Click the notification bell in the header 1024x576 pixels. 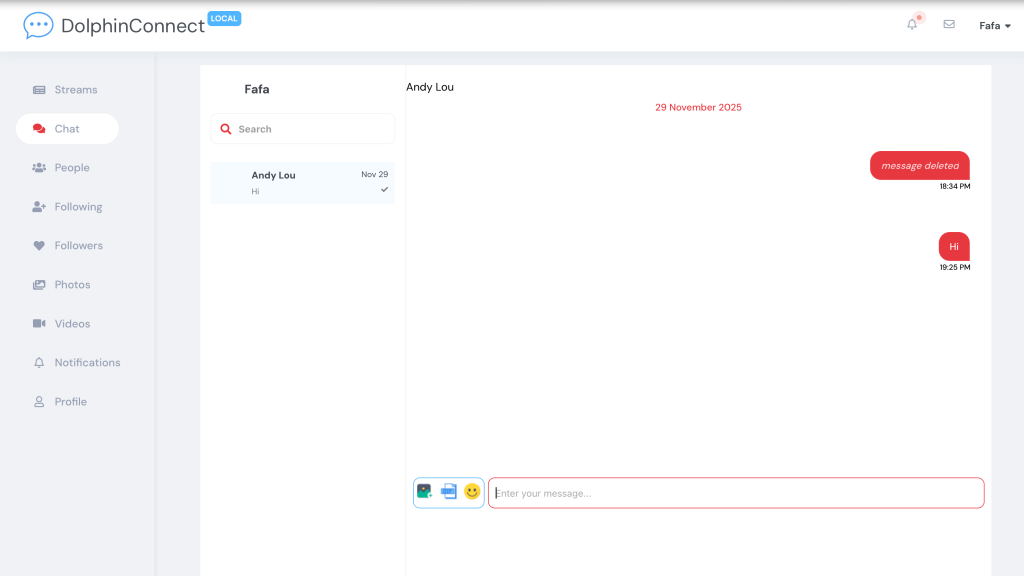(x=912, y=25)
